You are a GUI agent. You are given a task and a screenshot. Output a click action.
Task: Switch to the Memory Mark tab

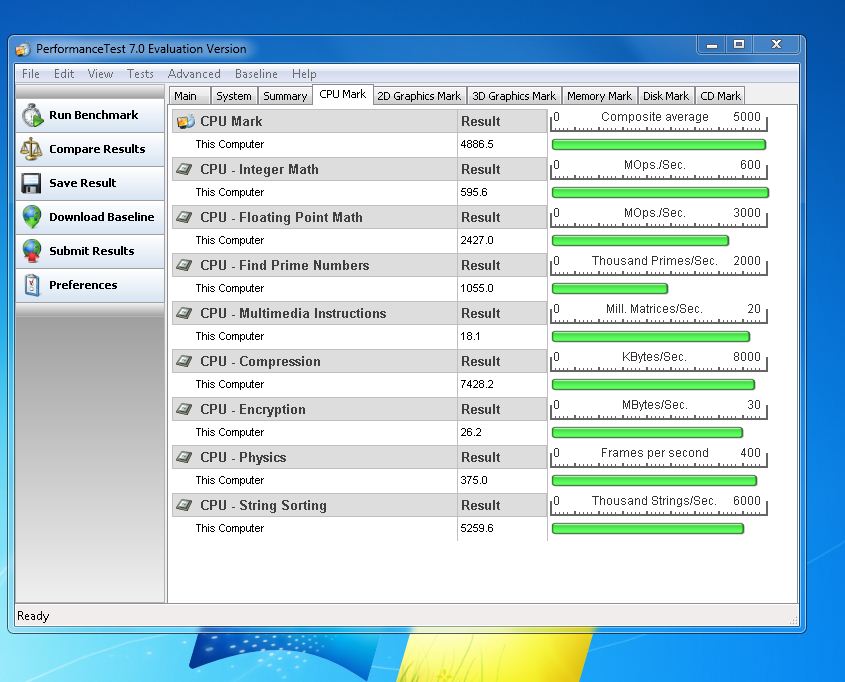(x=599, y=96)
